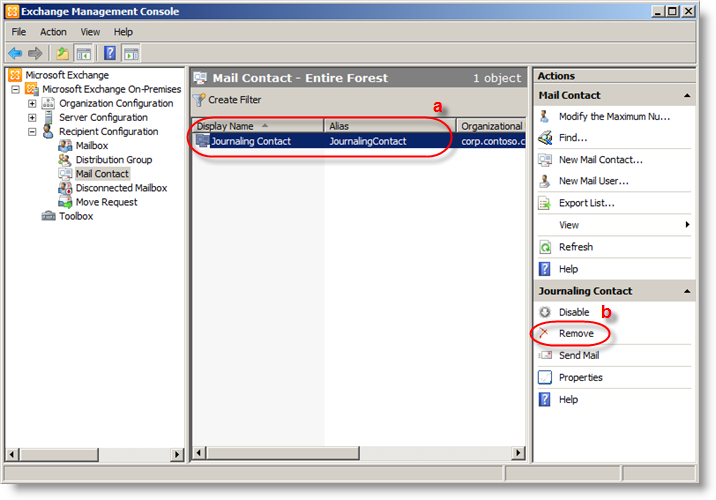
Task: Click the Server Configuration node icon
Action: [48, 117]
